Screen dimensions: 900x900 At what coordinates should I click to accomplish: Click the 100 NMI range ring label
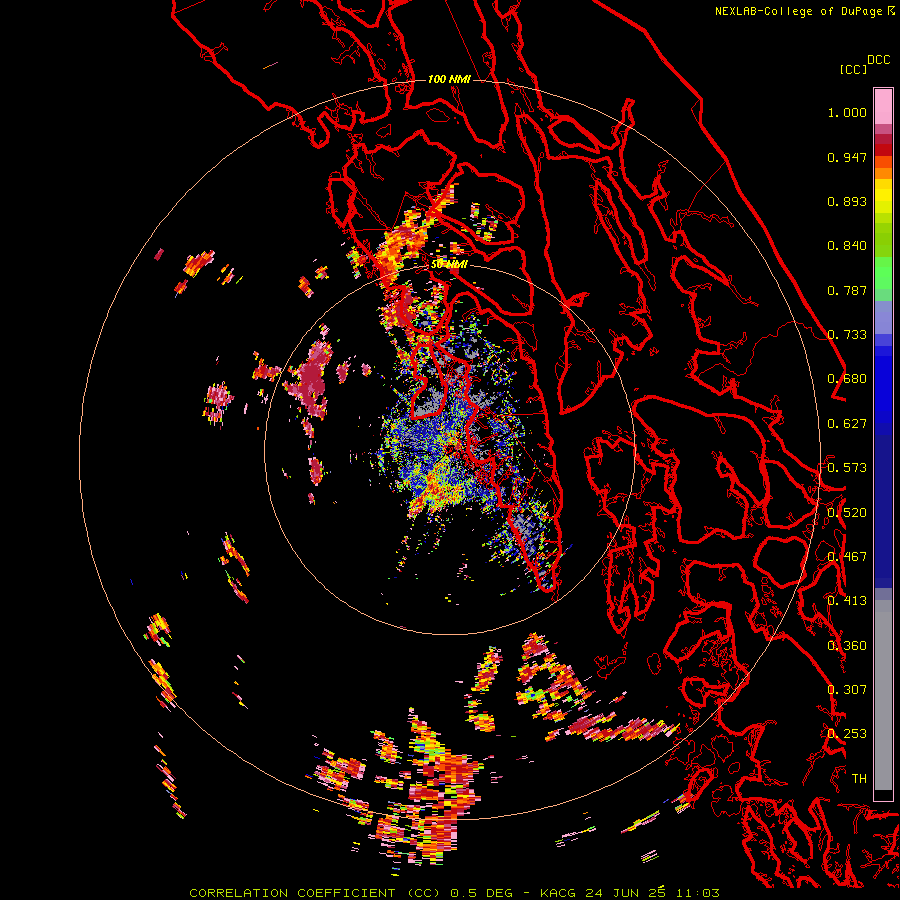(x=449, y=79)
